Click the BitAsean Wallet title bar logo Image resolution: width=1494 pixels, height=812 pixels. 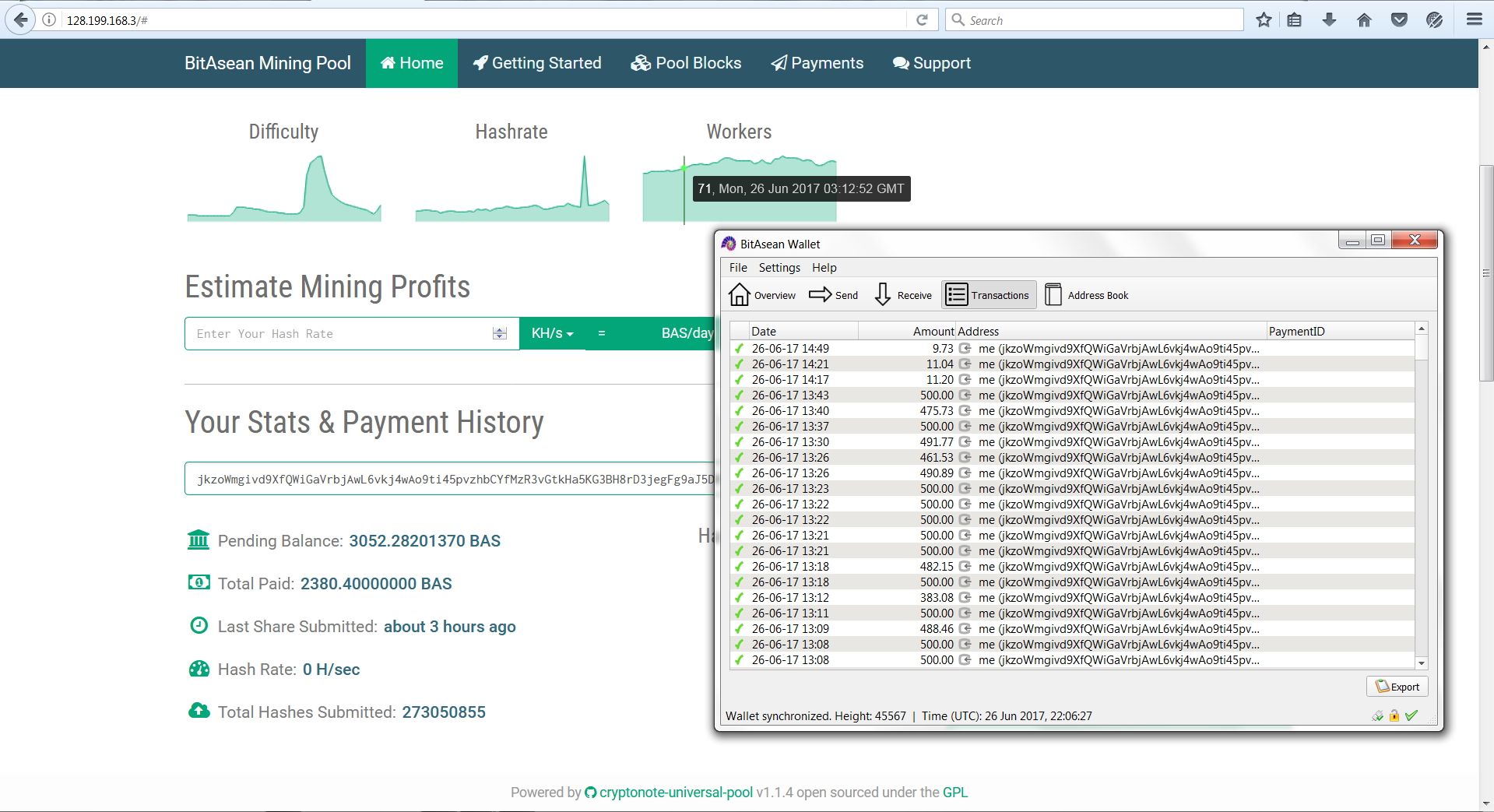point(729,244)
